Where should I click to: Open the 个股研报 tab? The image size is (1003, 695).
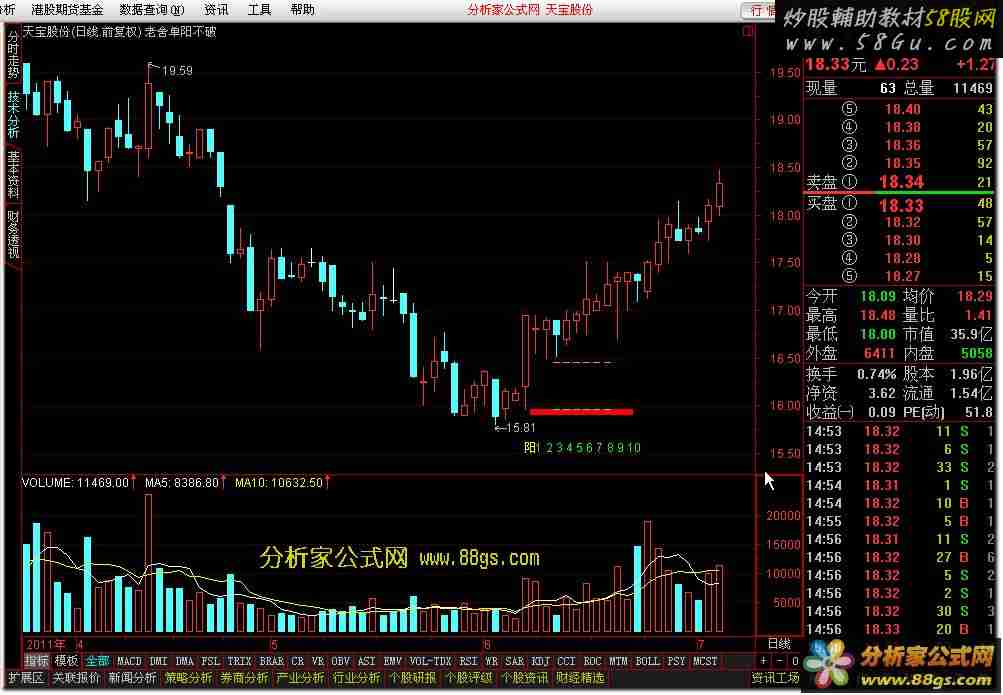[413, 678]
